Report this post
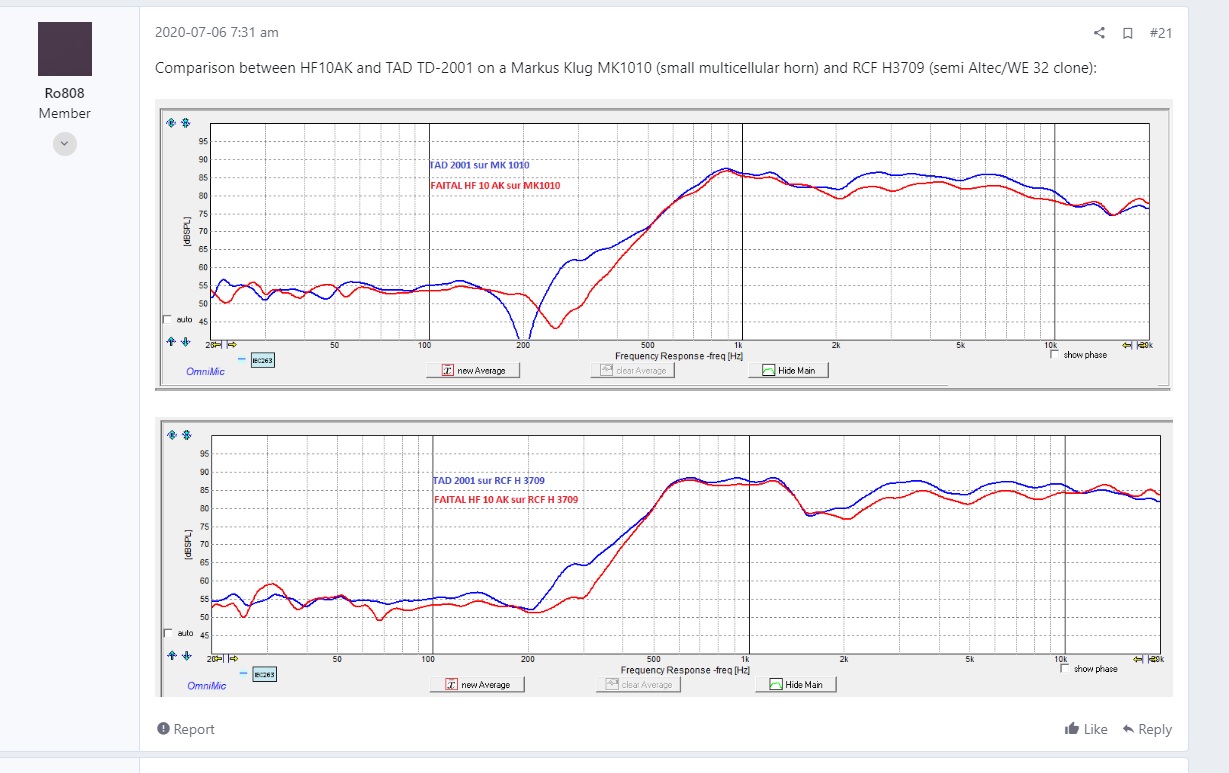The height and width of the screenshot is (773, 1229). 186,729
